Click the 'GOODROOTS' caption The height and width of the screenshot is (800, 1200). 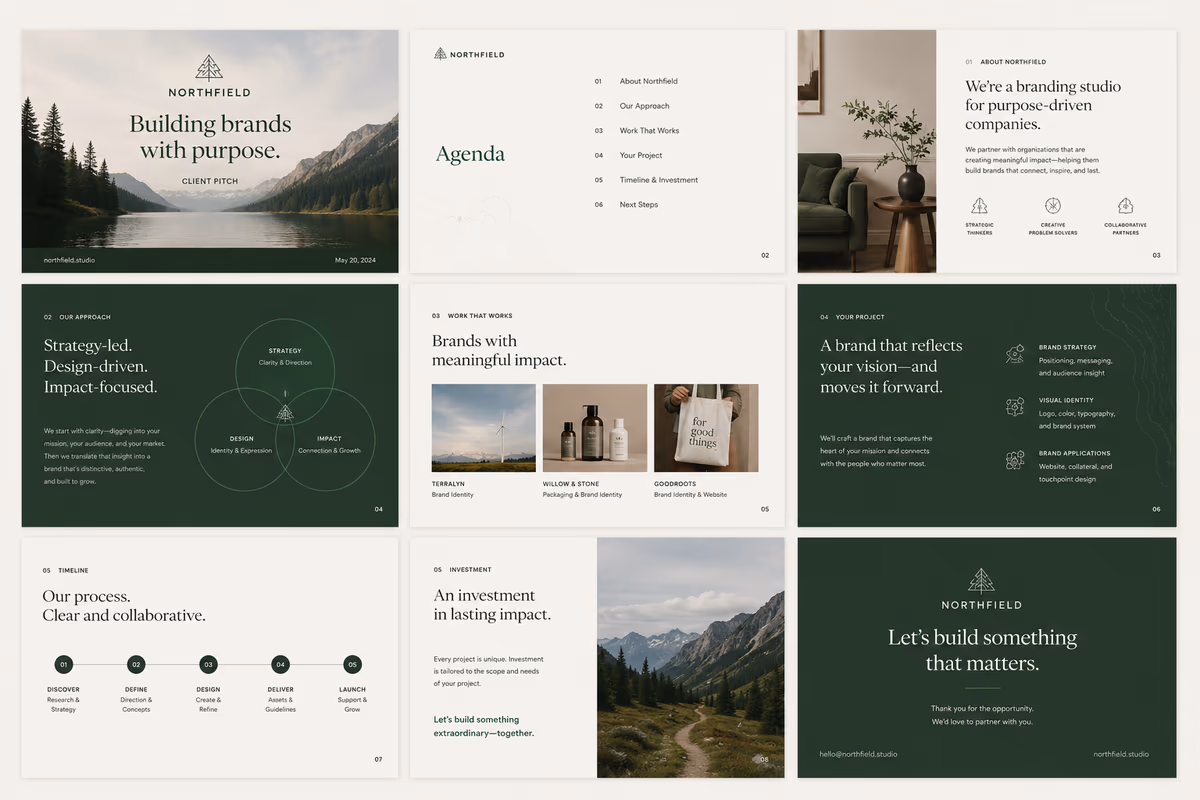[x=675, y=484]
